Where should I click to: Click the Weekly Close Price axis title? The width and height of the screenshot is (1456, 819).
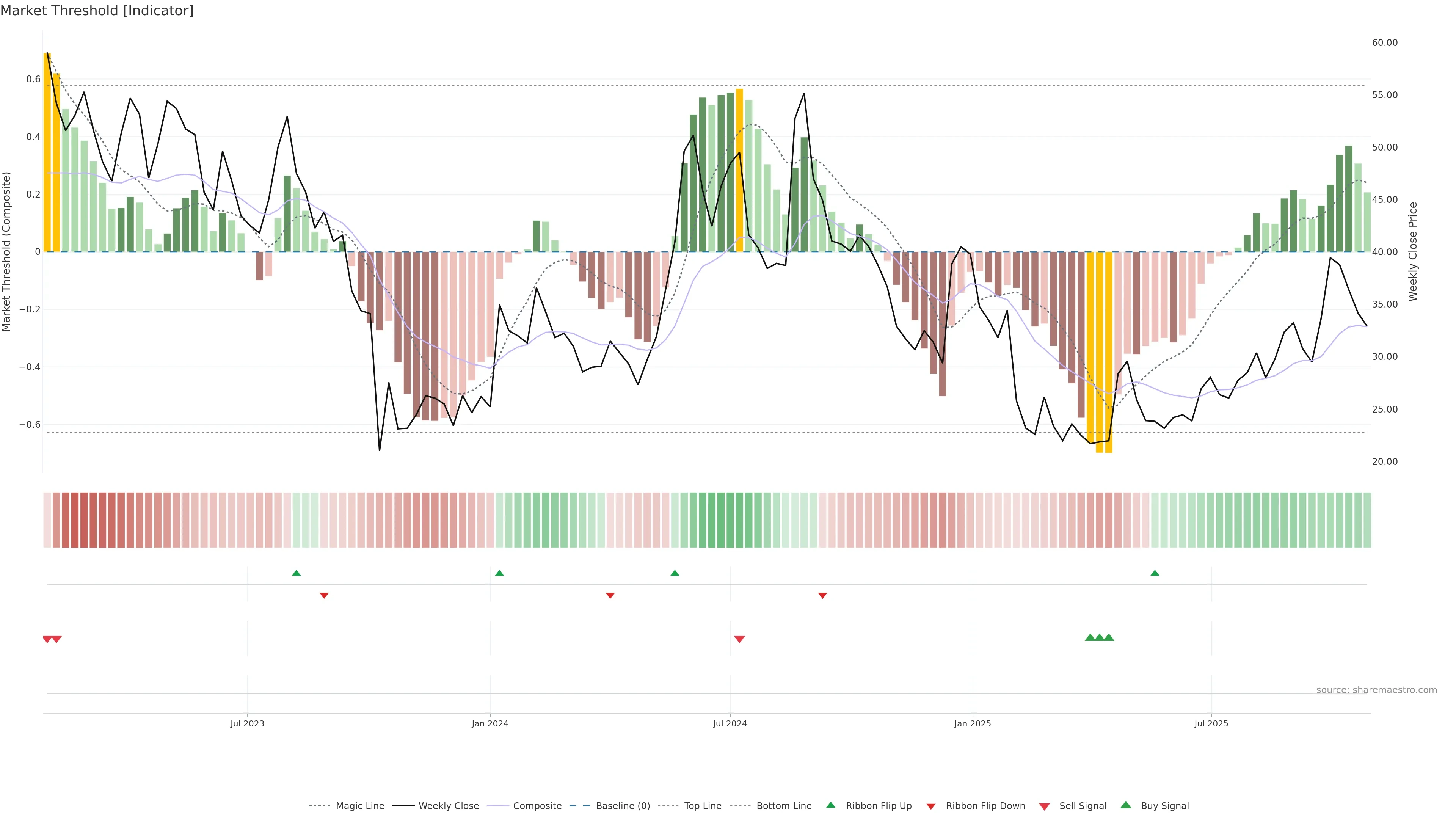click(x=1412, y=251)
